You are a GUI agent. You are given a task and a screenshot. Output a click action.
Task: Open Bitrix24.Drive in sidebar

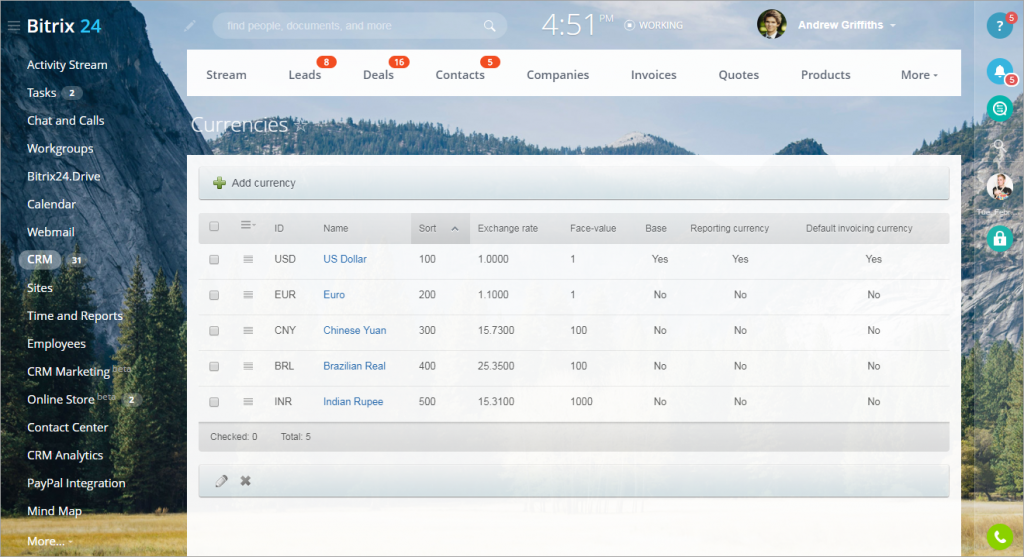coord(63,176)
